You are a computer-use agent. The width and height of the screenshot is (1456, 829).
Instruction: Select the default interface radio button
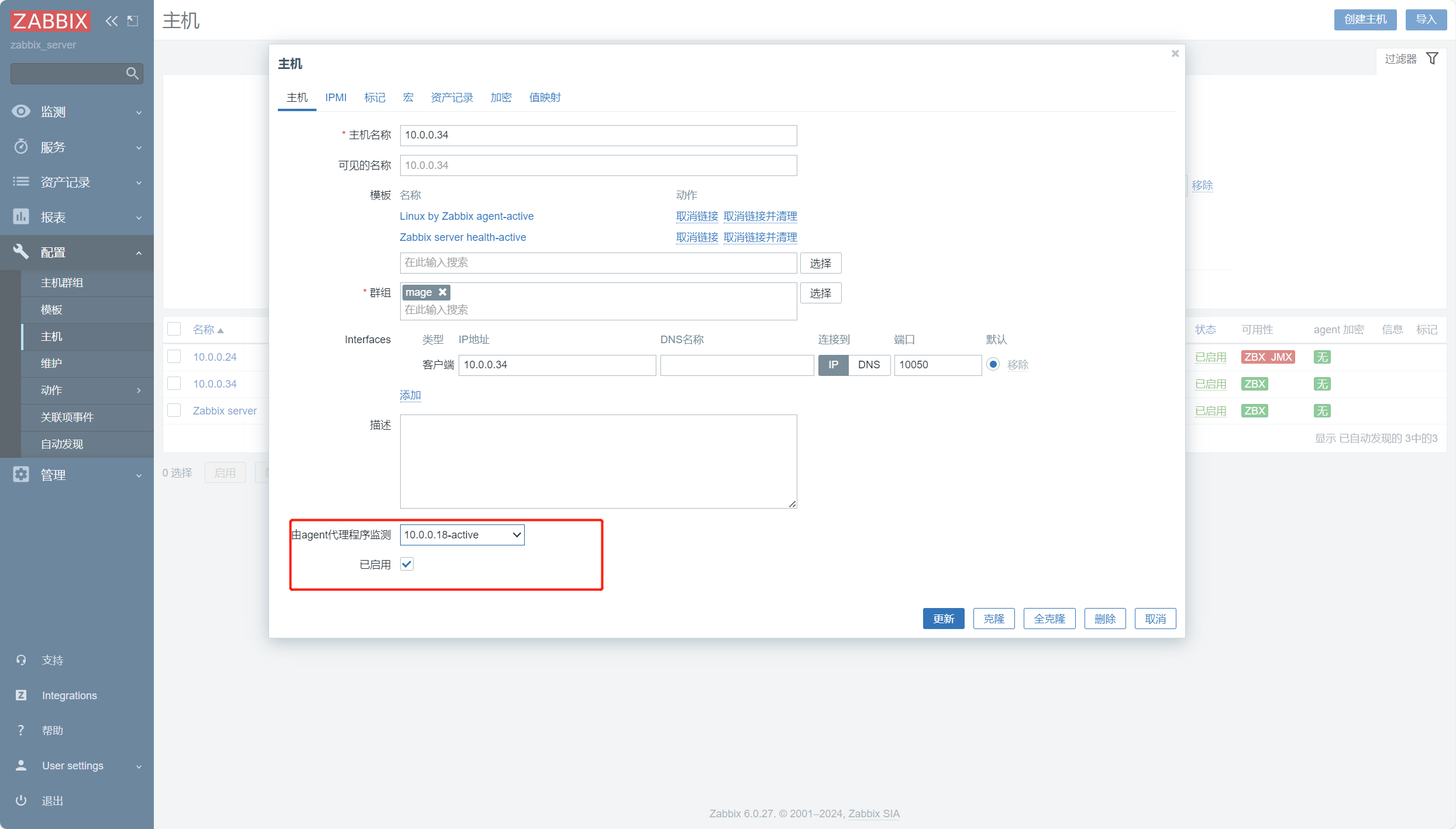point(993,364)
